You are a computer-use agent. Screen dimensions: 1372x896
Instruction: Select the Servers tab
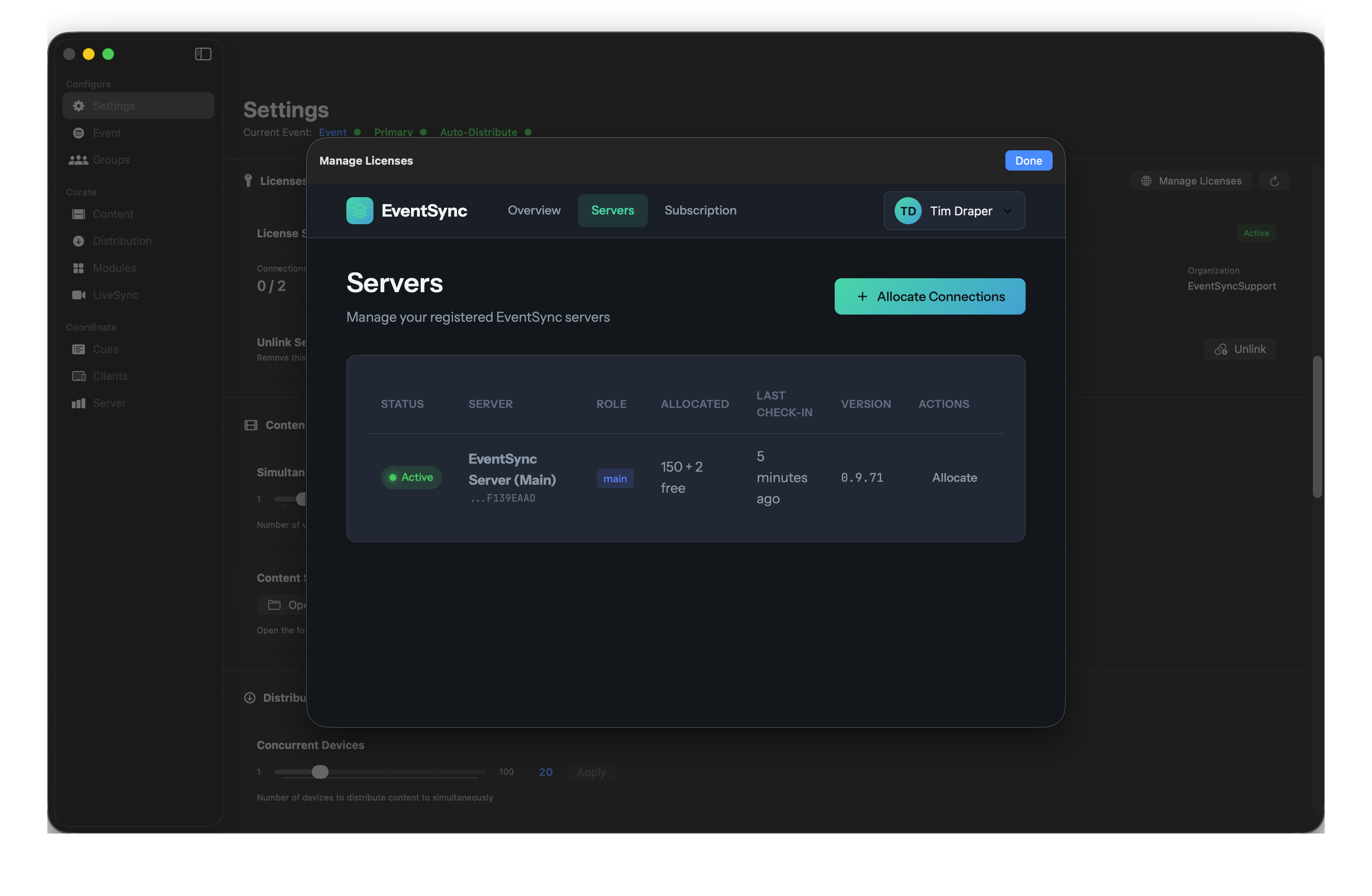[x=612, y=210]
